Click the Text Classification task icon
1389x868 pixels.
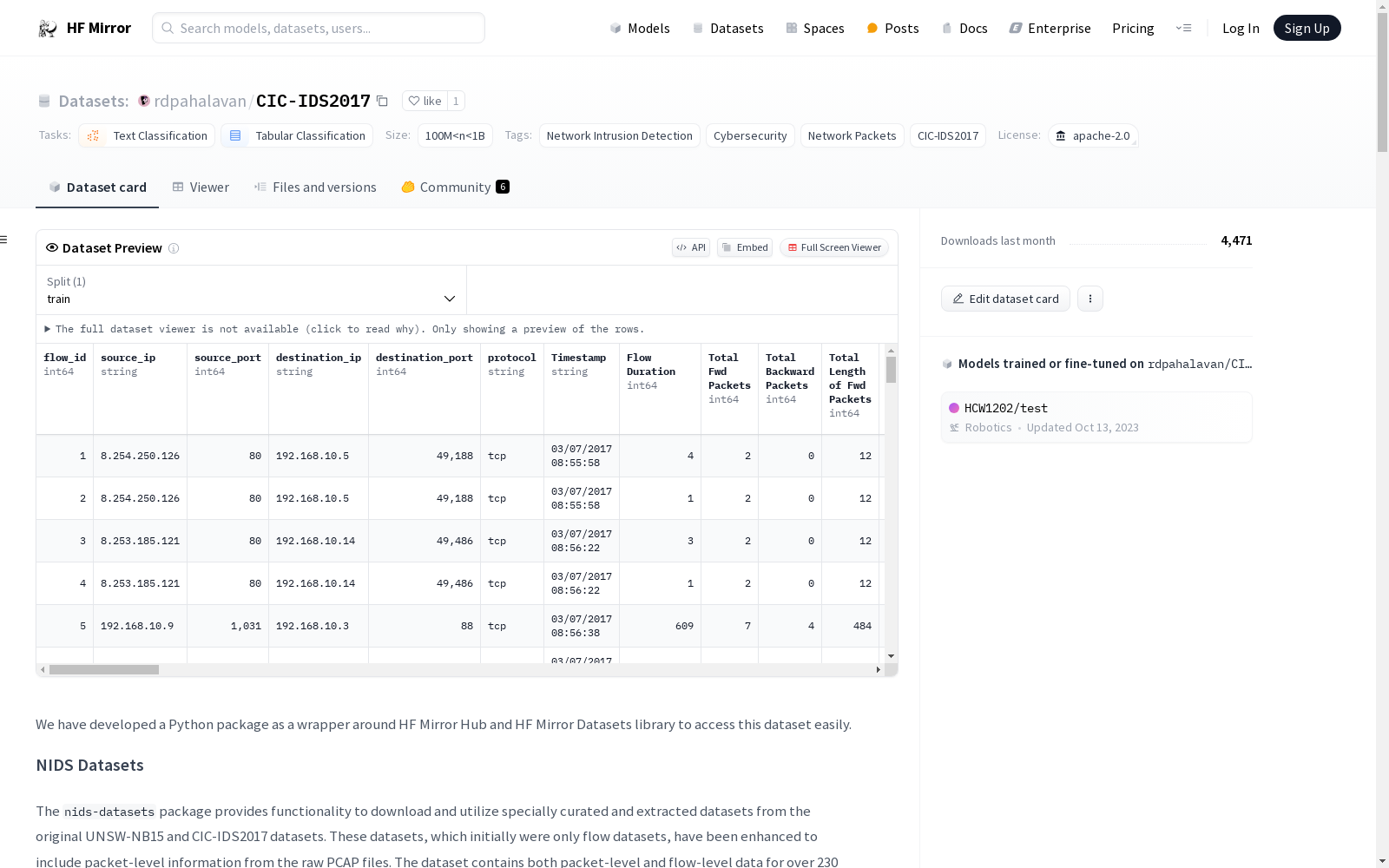tap(93, 135)
